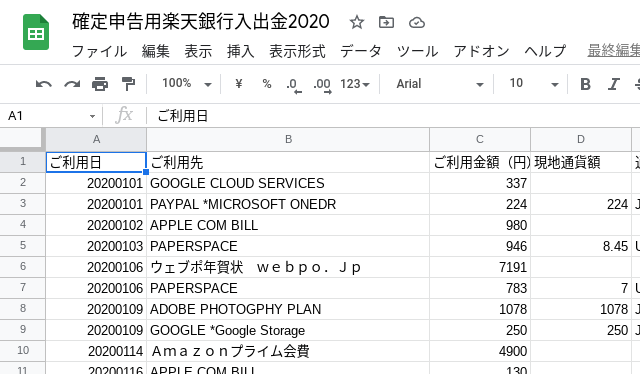Click the formula bar showing ご利用日
The width and height of the screenshot is (640, 374).
(393, 116)
